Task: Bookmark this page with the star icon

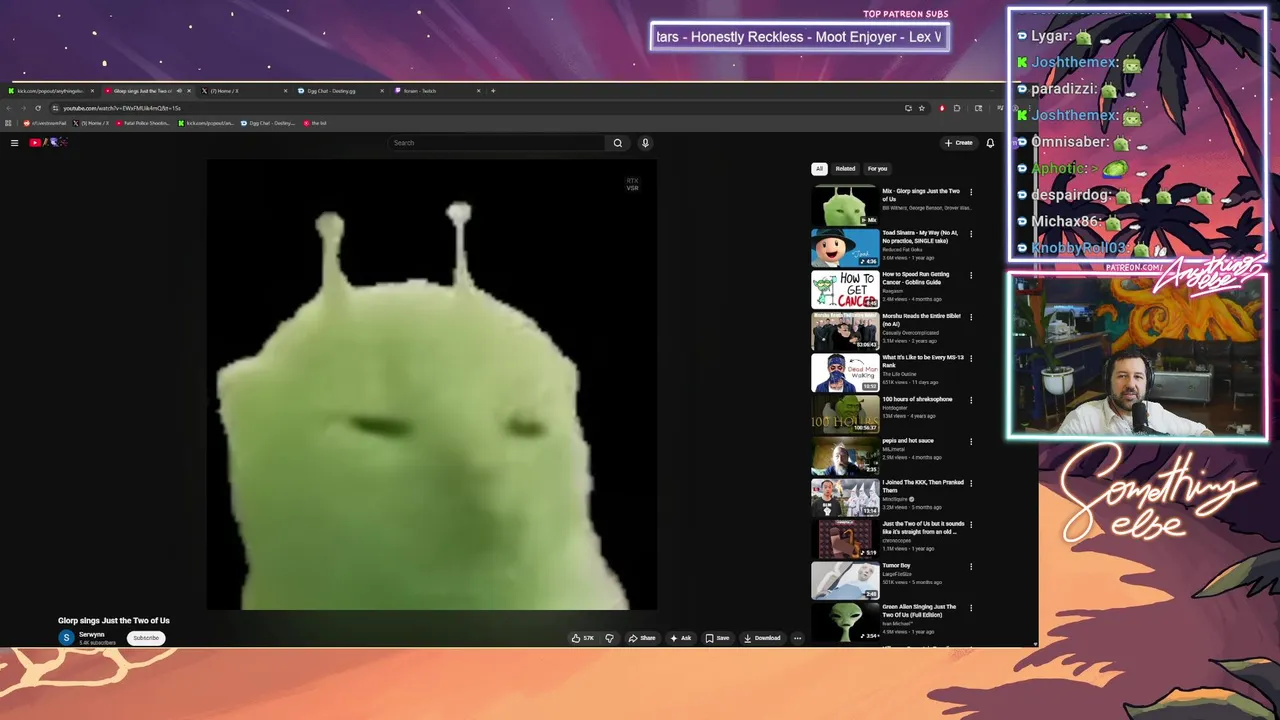Action: pyautogui.click(x=921, y=108)
